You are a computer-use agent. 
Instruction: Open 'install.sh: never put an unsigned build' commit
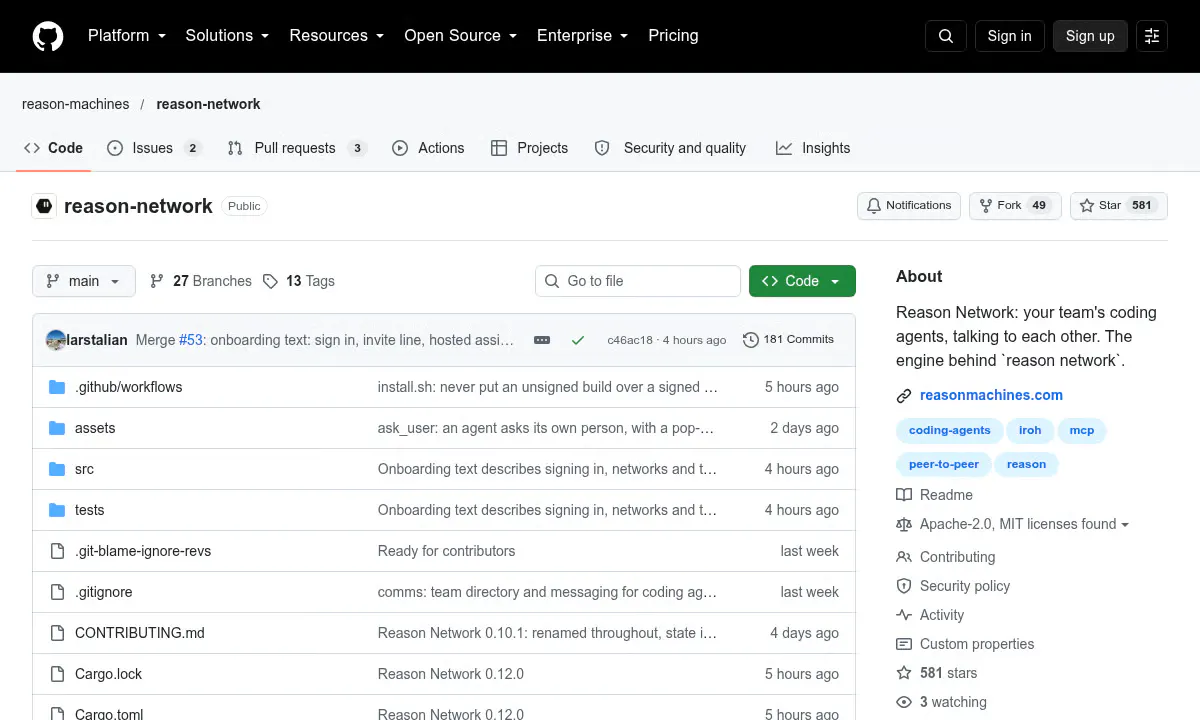(547, 387)
